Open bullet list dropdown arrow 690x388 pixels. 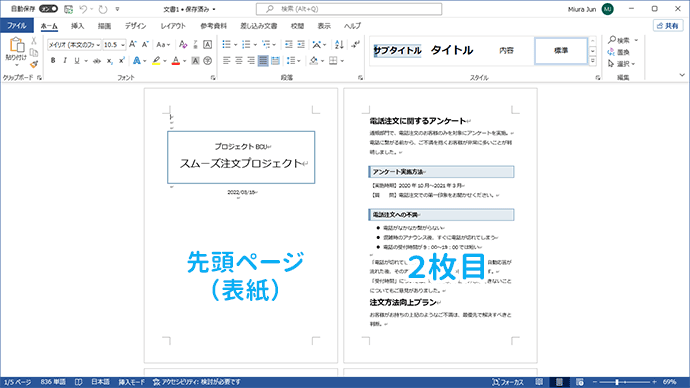point(235,45)
